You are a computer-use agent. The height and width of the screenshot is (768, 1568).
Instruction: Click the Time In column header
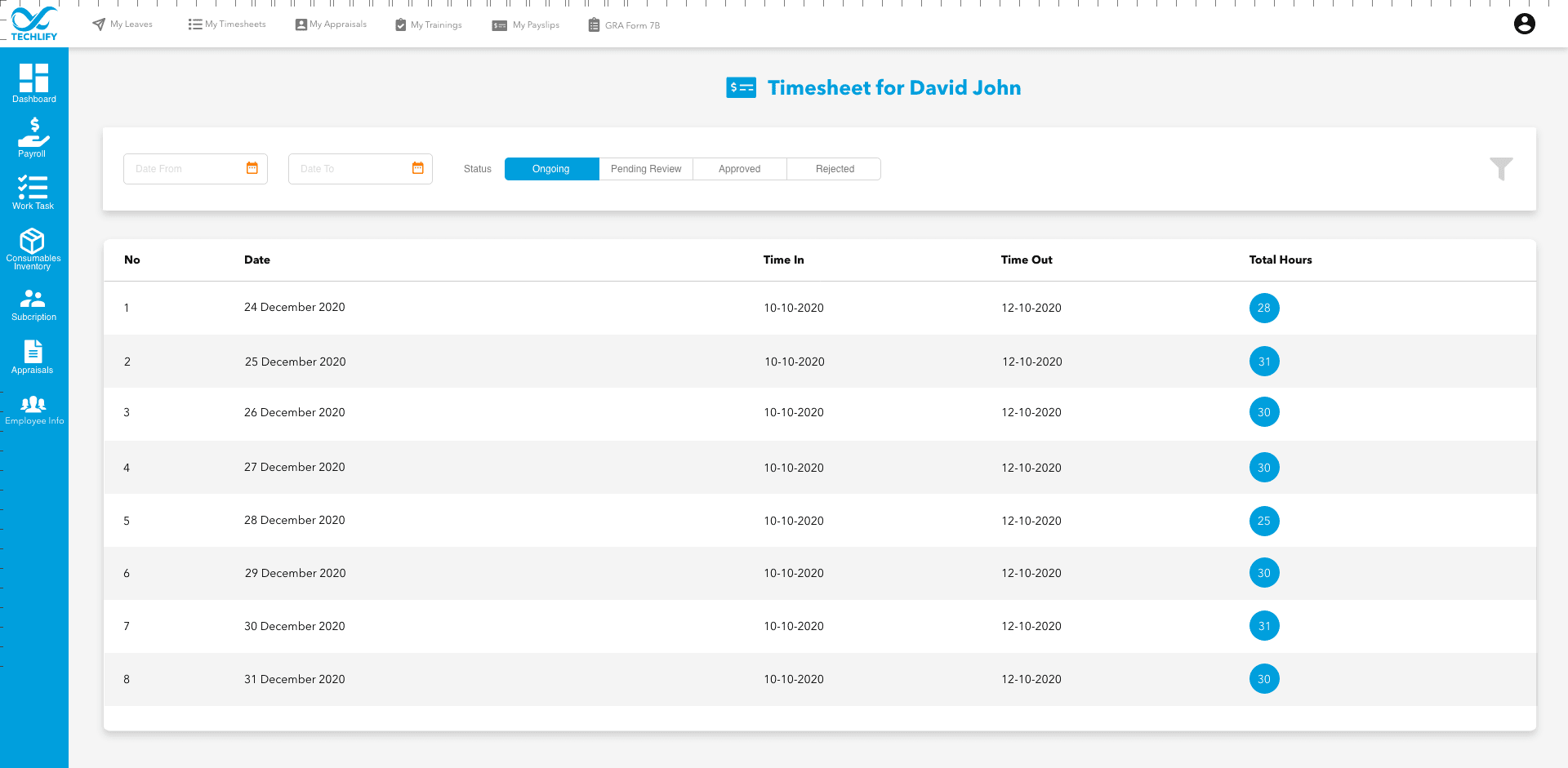784,260
